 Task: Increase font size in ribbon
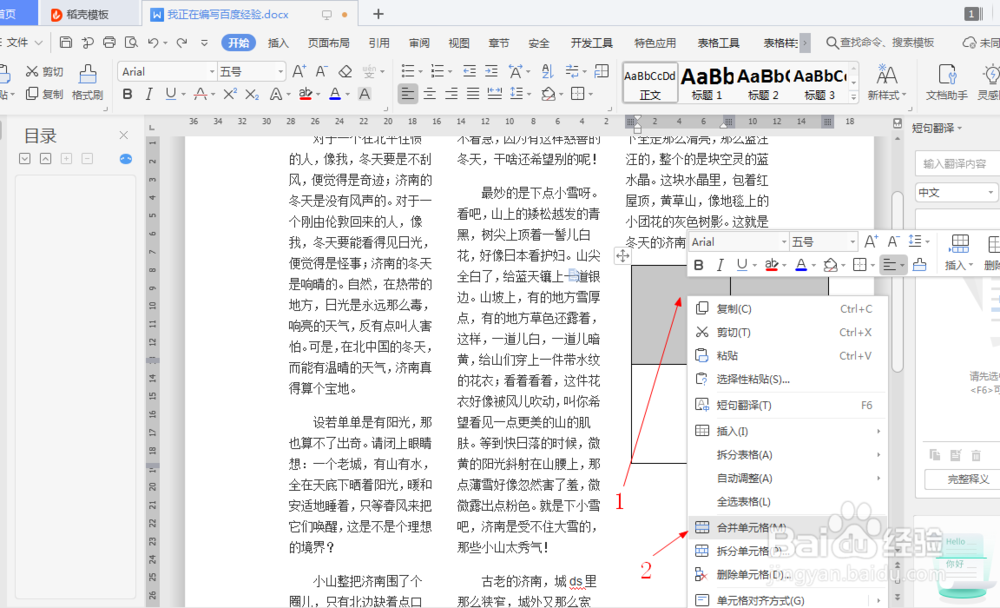click(x=299, y=71)
